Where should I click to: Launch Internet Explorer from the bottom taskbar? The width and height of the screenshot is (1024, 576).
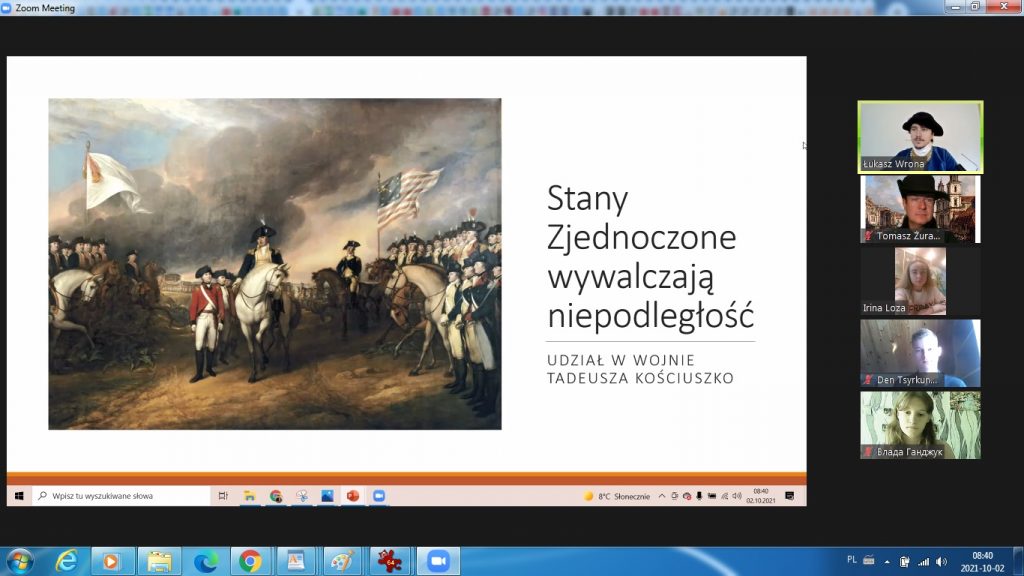click(67, 561)
